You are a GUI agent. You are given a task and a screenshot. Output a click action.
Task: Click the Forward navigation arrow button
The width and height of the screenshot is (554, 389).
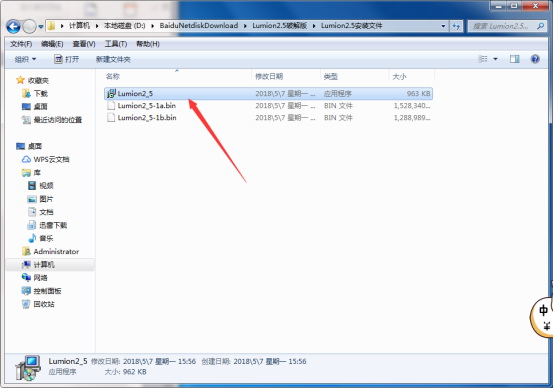coord(29,26)
